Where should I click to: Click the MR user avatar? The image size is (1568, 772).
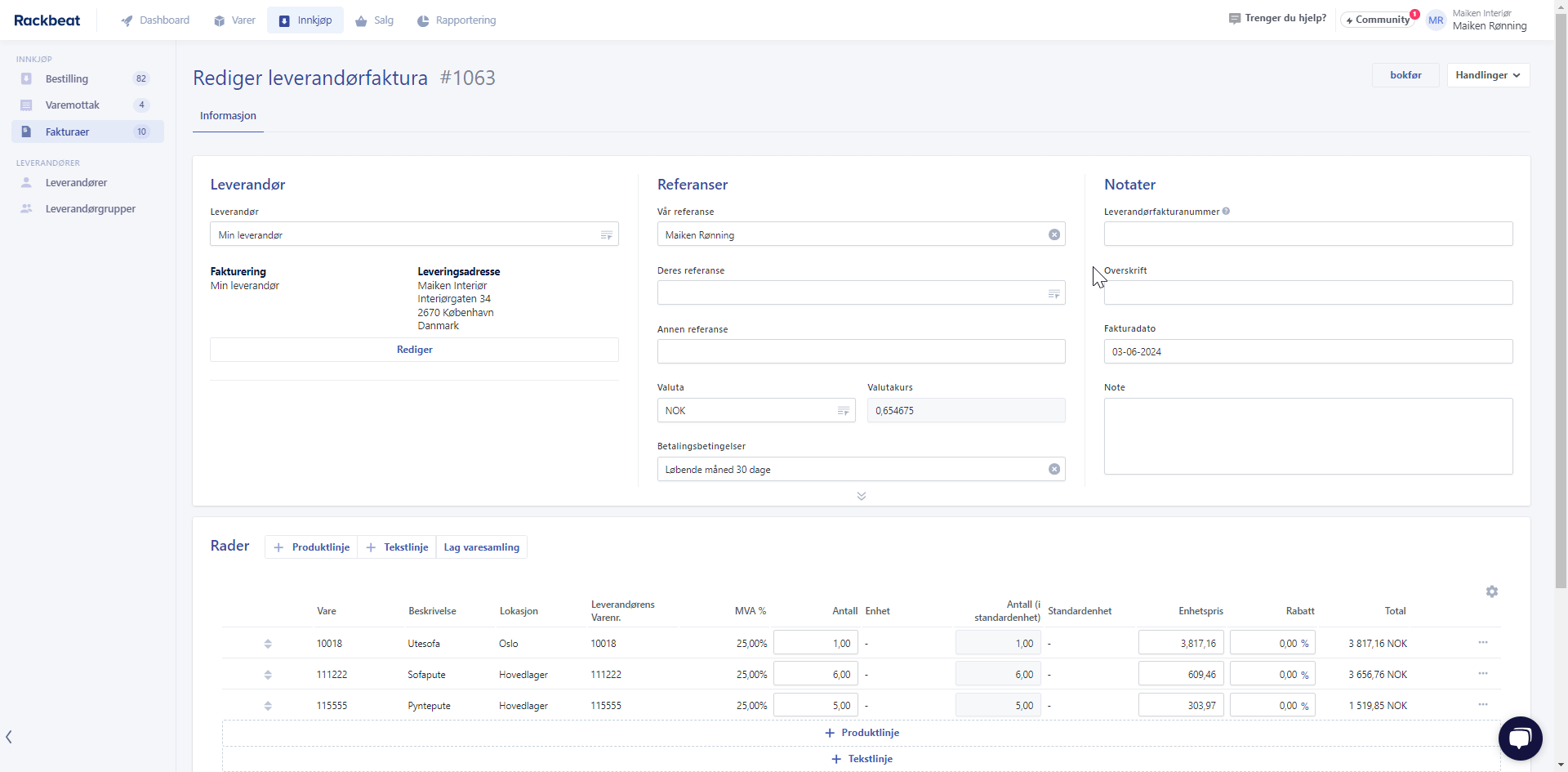[x=1436, y=20]
